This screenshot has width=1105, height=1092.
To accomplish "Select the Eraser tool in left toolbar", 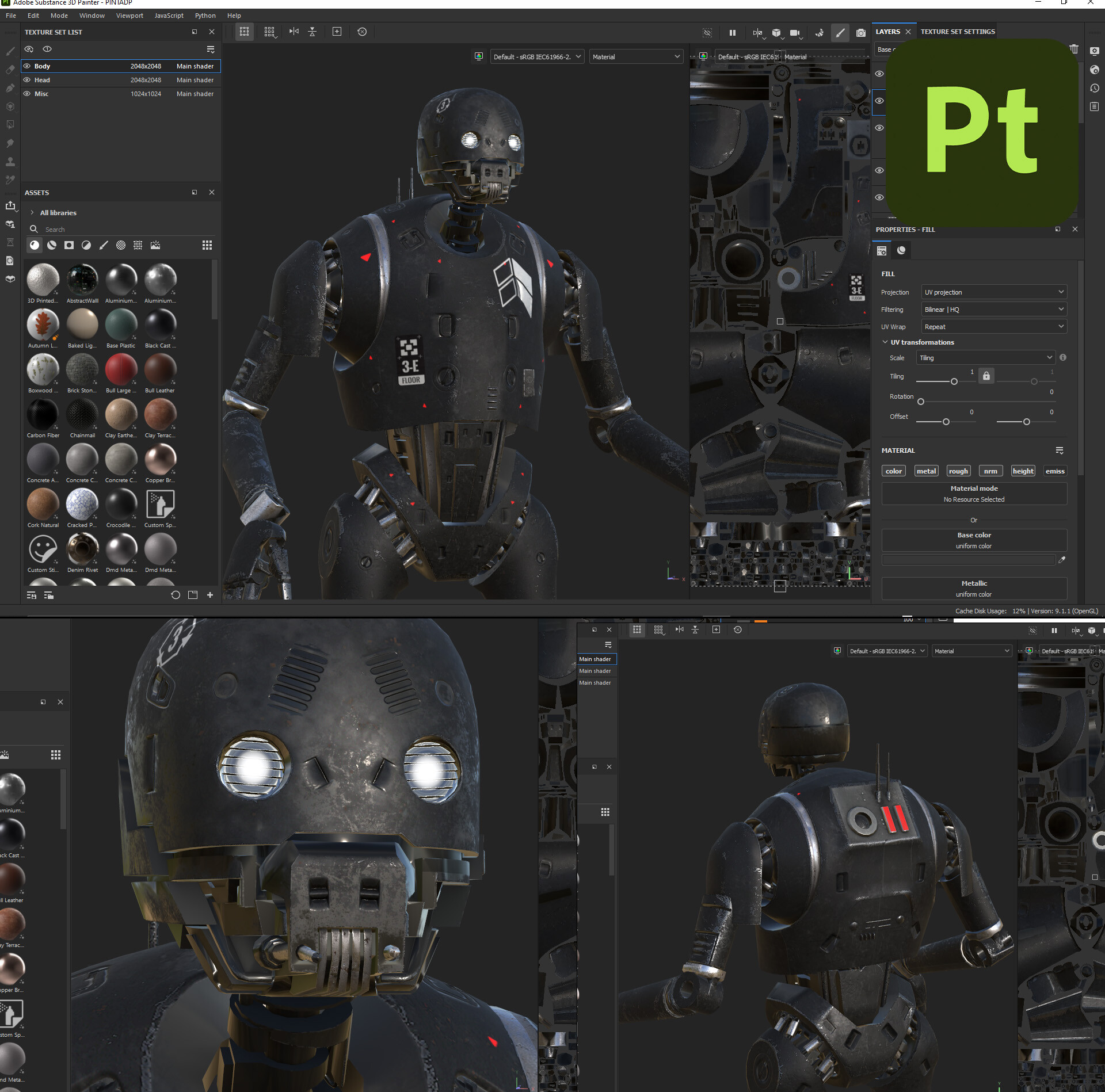I will (x=10, y=70).
